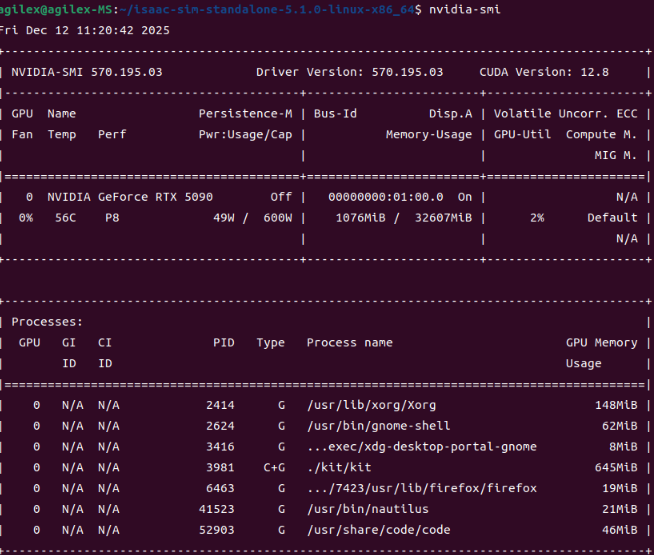Click the /usr/bin/nautilus process name
Image resolution: width=654 pixels, height=555 pixels.
point(368,509)
